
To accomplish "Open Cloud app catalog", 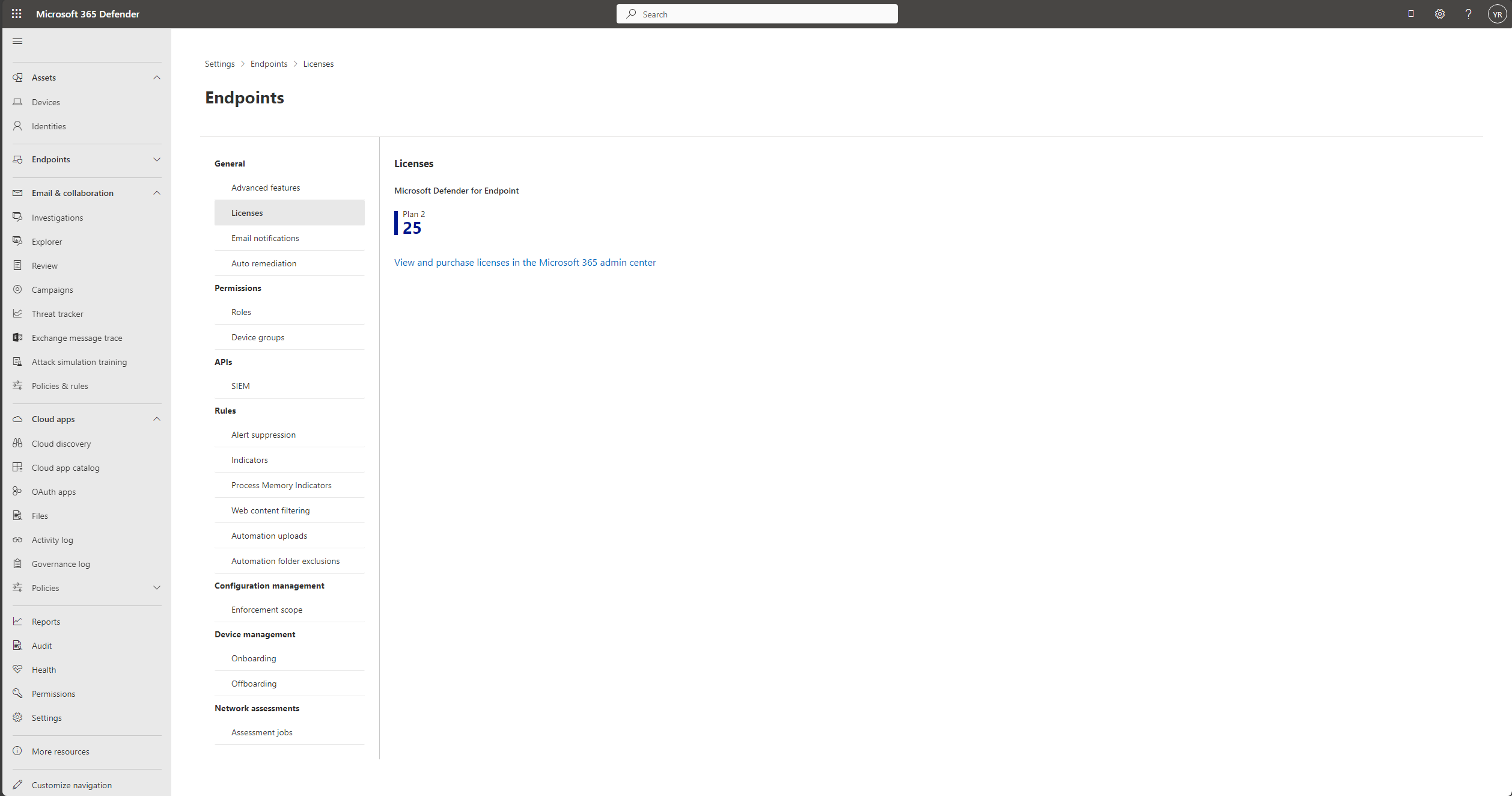I will point(65,468).
